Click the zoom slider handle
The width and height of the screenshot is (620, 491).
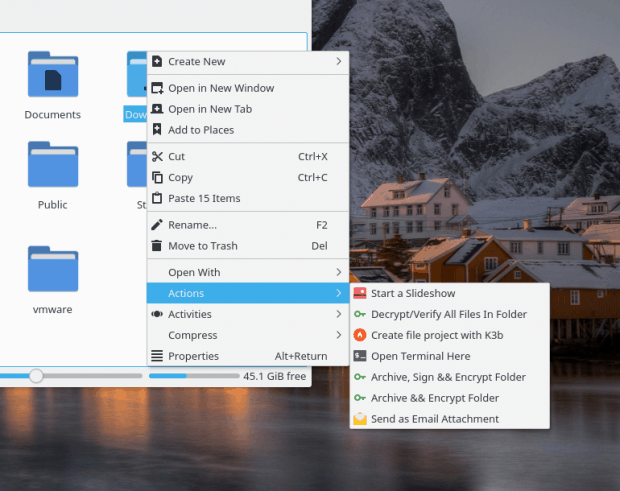coord(36,376)
